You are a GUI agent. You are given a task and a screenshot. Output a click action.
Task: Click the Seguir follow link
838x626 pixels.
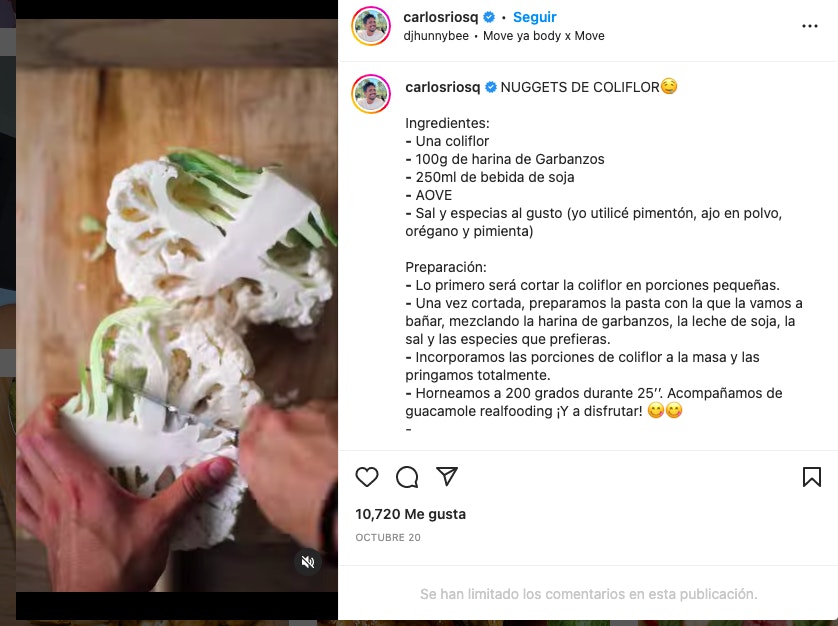[x=534, y=17]
